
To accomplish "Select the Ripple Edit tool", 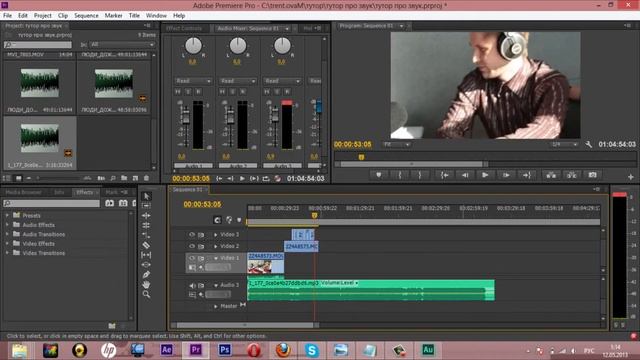I will click(146, 216).
